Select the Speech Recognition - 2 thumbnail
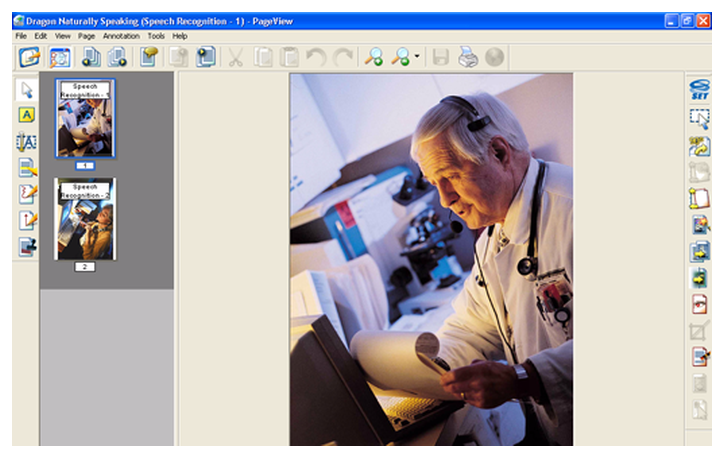 tap(85, 219)
